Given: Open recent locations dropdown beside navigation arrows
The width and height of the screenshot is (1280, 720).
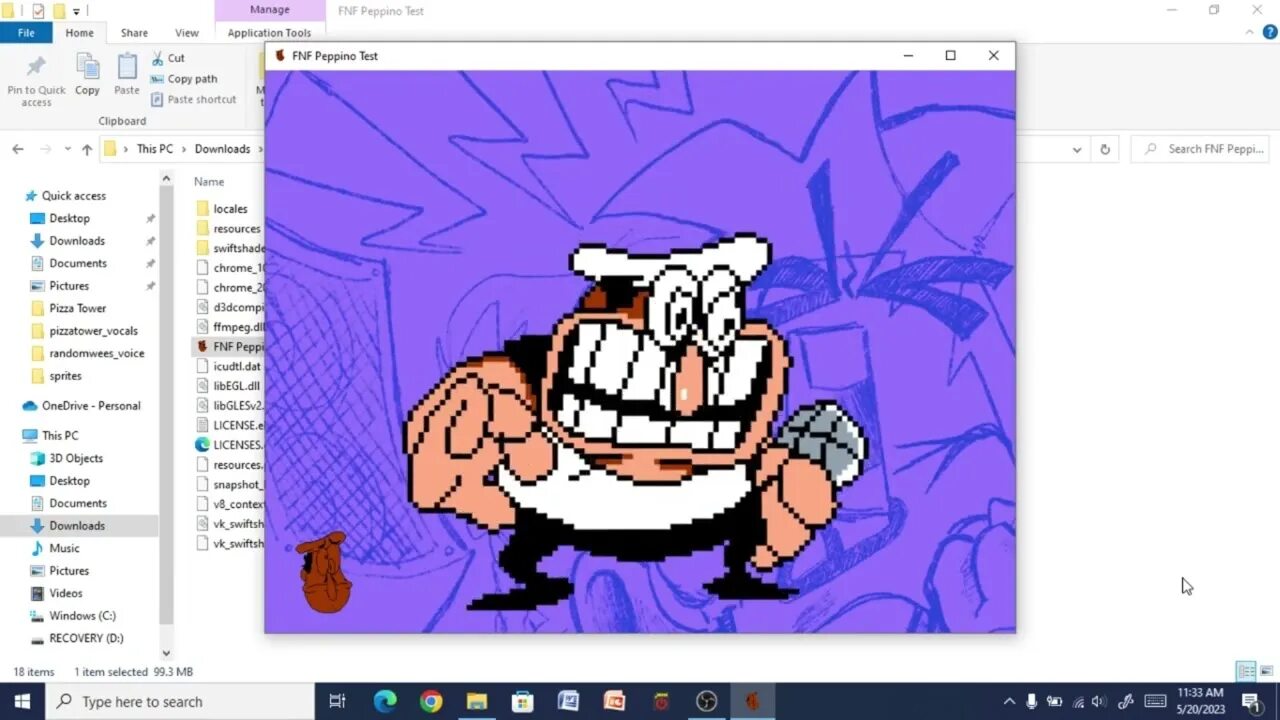Looking at the screenshot, I should (68, 149).
